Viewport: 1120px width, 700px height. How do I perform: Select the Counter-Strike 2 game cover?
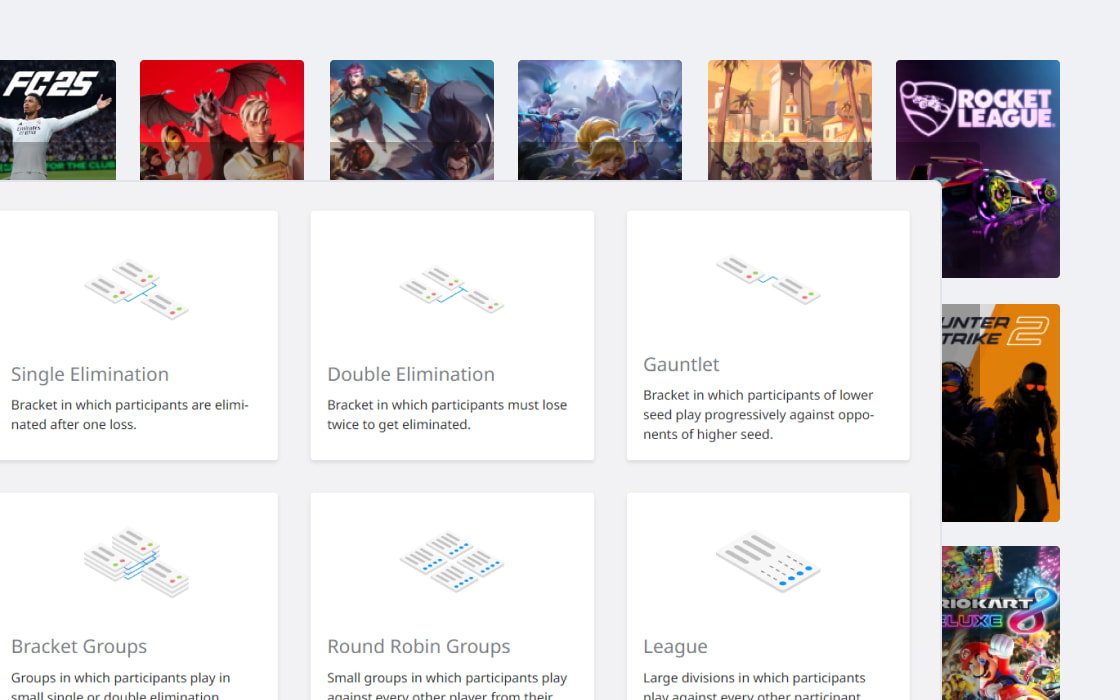pos(1000,412)
